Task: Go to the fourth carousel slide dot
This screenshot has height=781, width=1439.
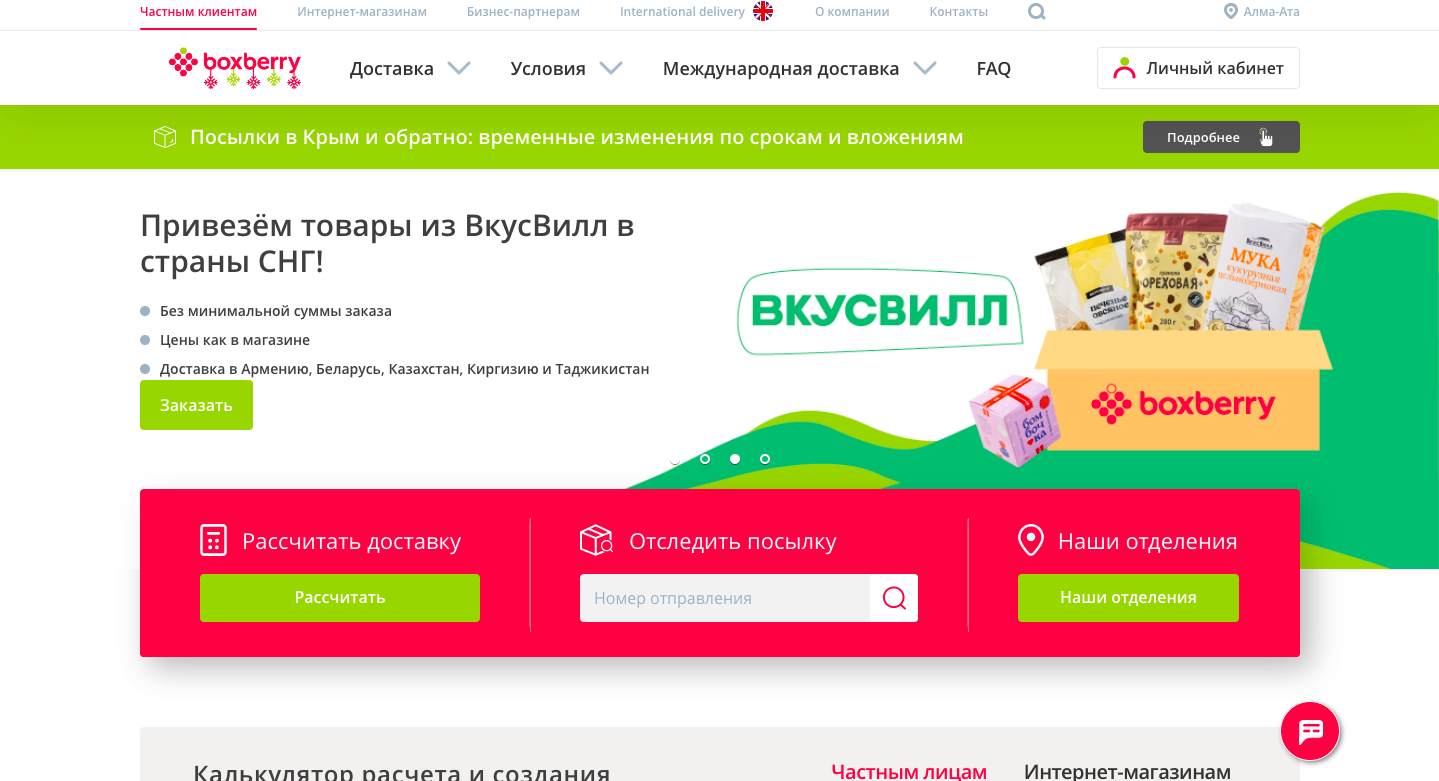Action: pyautogui.click(x=765, y=459)
